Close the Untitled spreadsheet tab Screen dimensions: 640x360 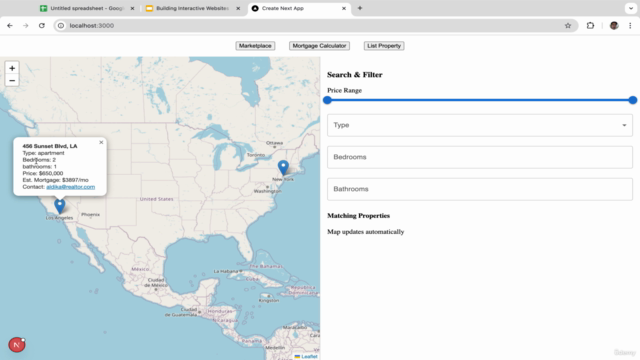point(132,8)
